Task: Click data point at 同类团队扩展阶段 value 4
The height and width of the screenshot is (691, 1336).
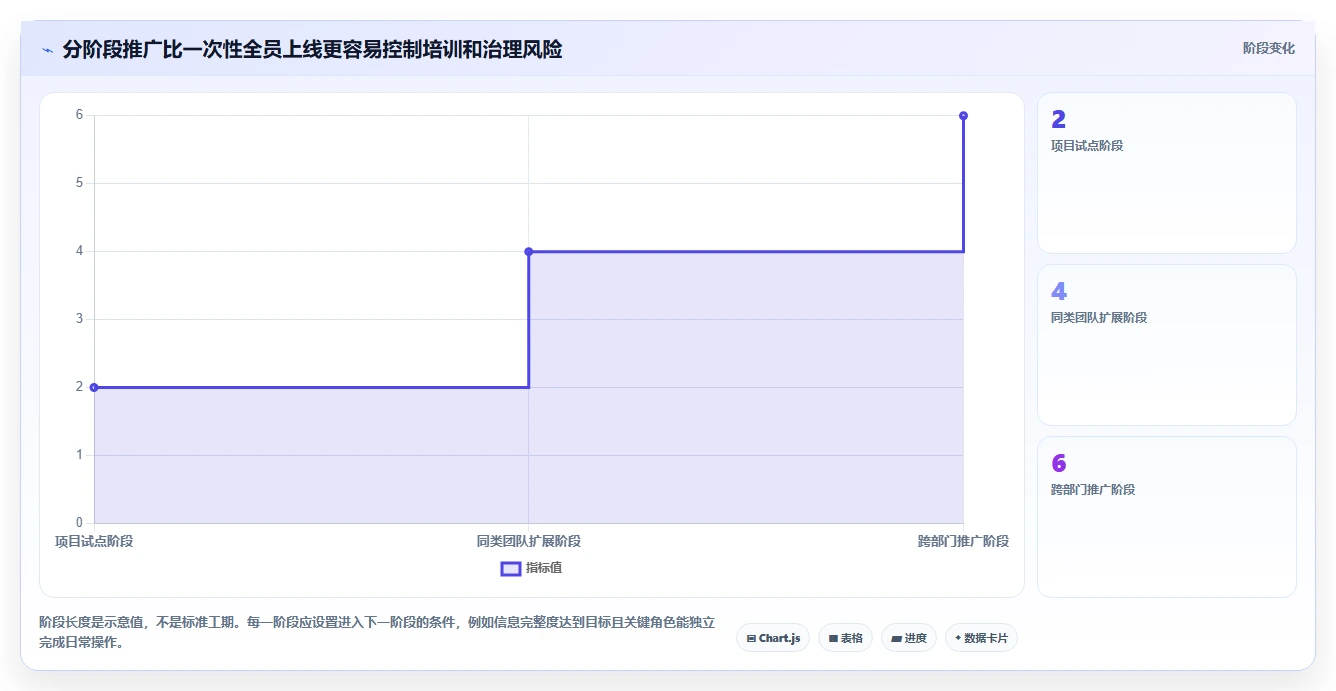Action: point(529,251)
